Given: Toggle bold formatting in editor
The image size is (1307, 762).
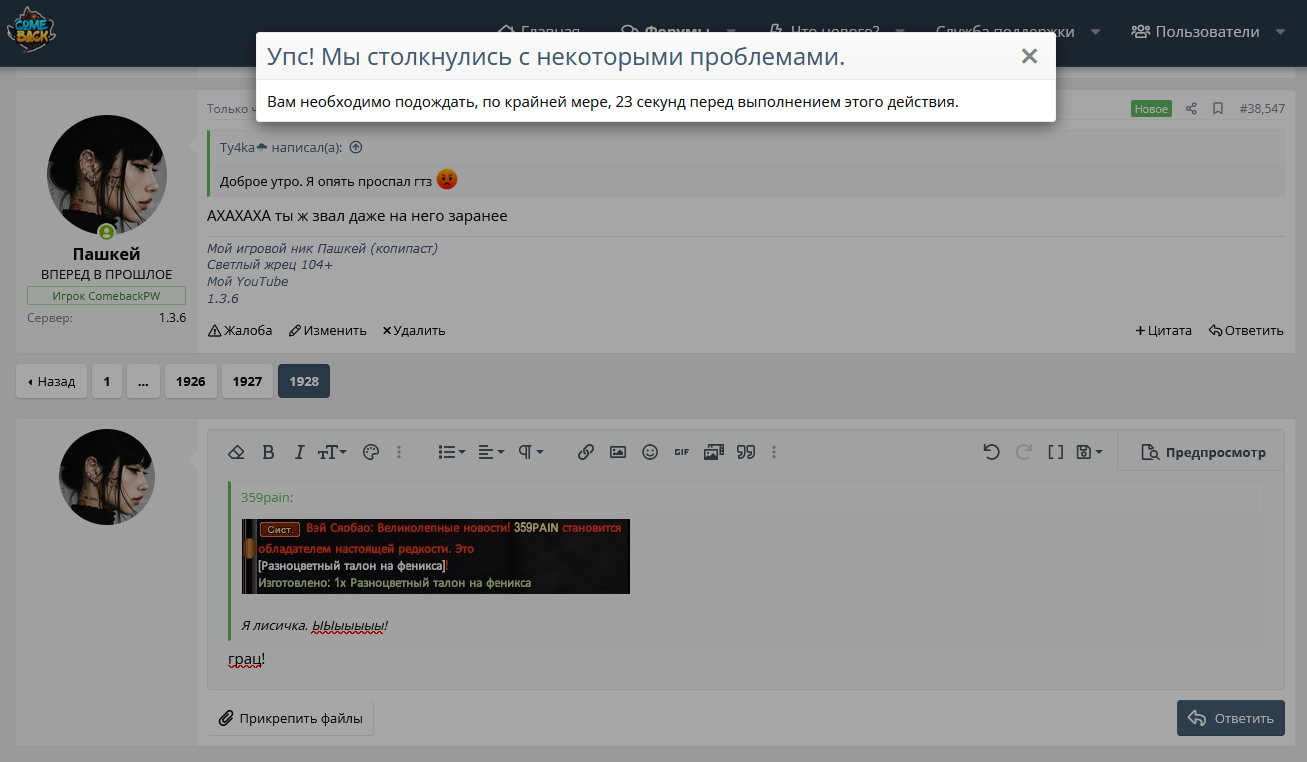Looking at the screenshot, I should 268,452.
